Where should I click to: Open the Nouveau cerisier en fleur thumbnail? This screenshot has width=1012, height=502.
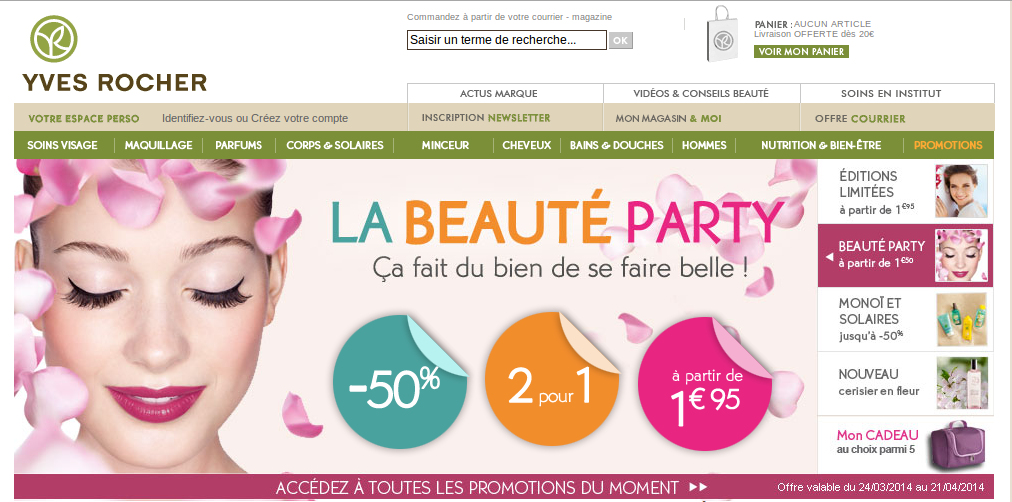click(x=962, y=383)
